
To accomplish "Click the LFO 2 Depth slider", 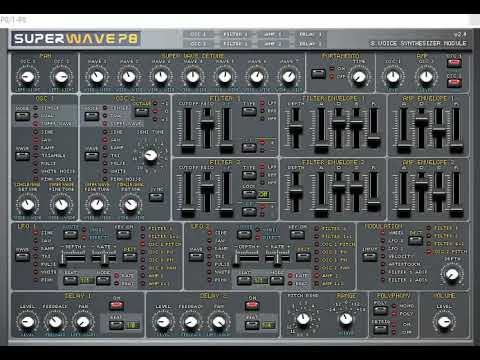I will [x=247, y=259].
